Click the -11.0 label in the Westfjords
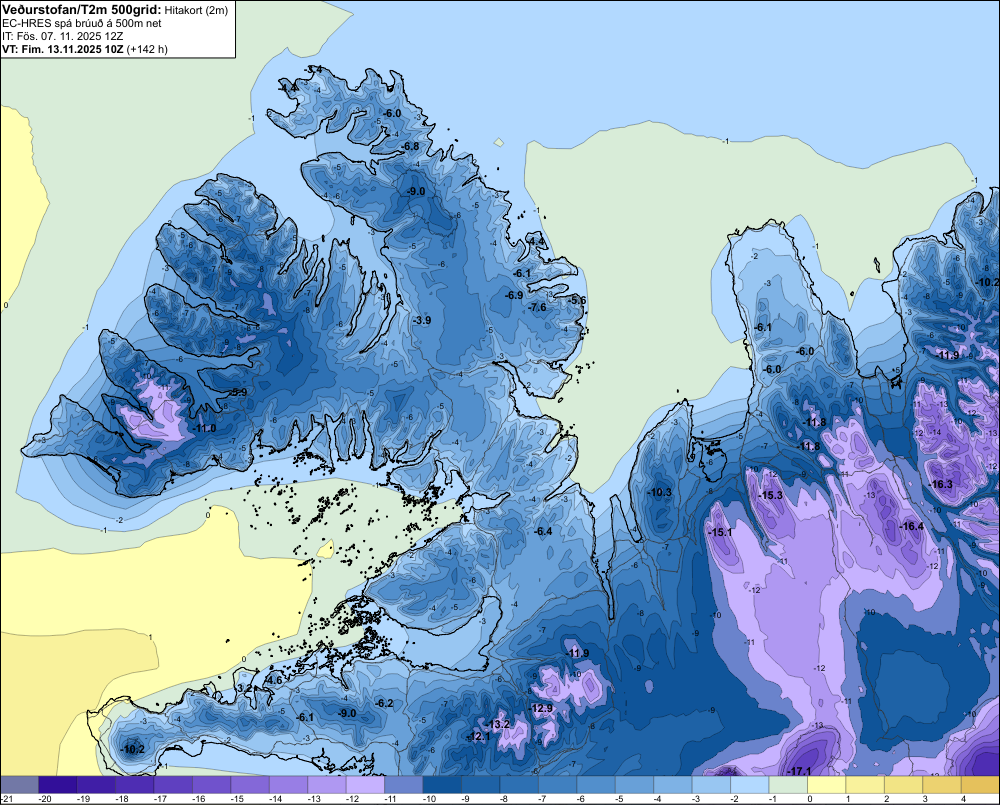1000x805 pixels. pyautogui.click(x=205, y=429)
